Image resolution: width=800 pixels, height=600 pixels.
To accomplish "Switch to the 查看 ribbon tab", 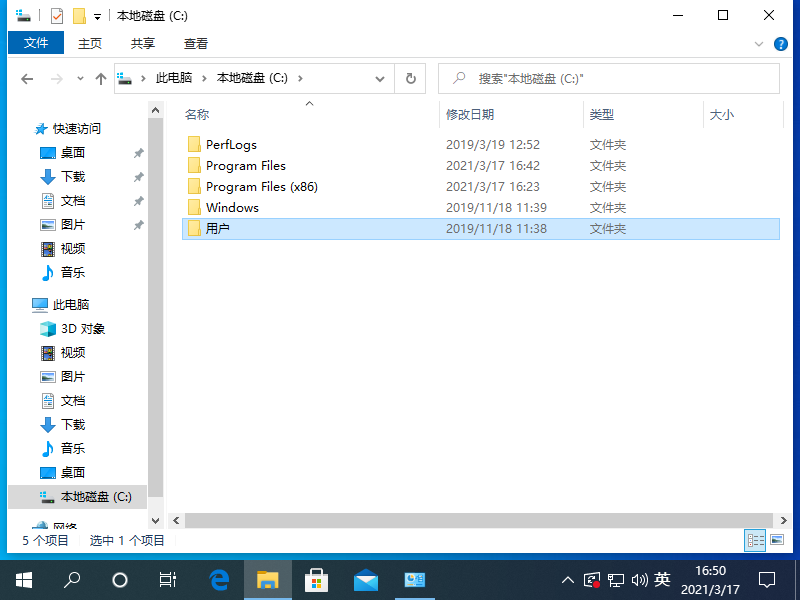I will pyautogui.click(x=194, y=43).
